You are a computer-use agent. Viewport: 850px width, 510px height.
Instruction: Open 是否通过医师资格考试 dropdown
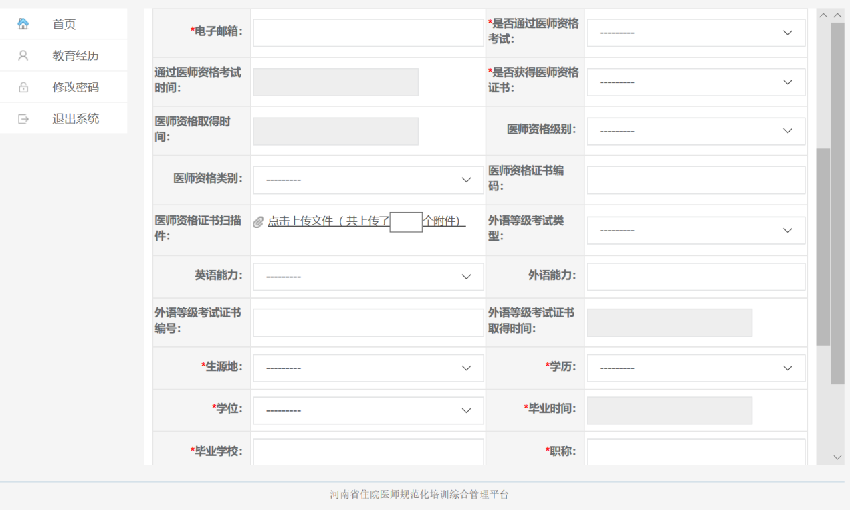[696, 33]
